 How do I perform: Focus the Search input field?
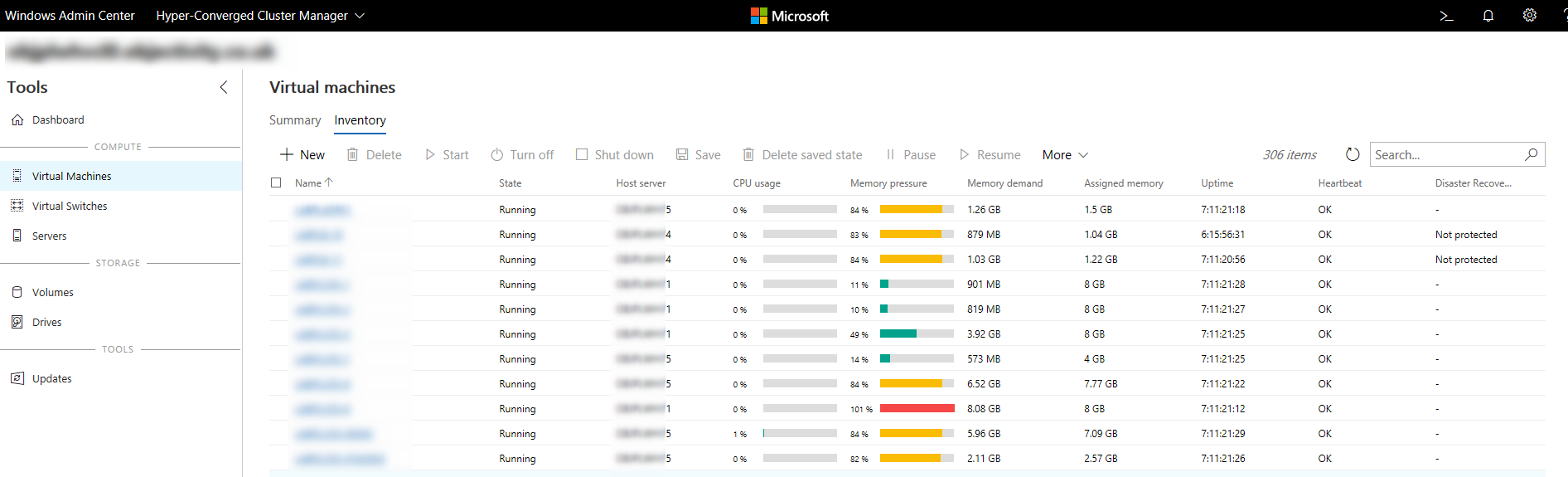click(x=1446, y=154)
